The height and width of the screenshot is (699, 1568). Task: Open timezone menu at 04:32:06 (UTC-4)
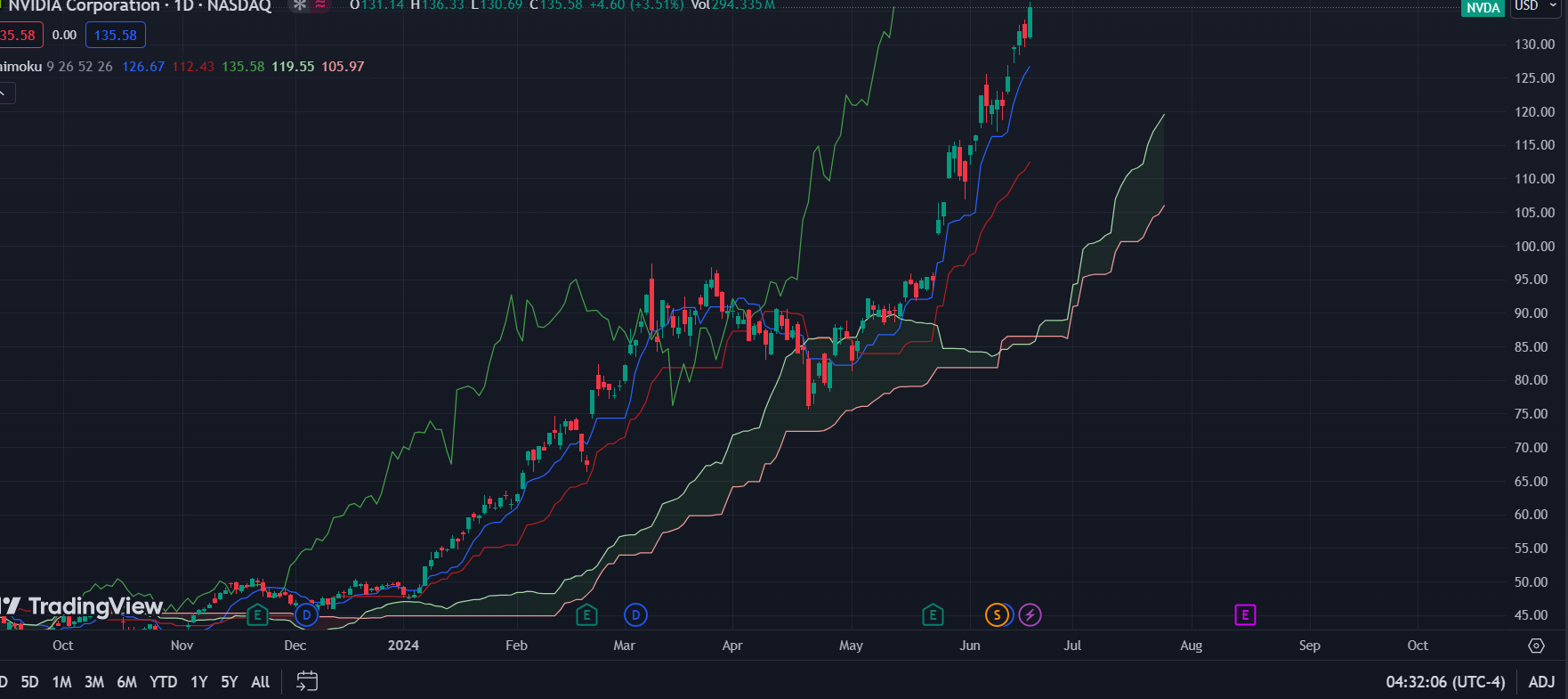pos(1445,682)
